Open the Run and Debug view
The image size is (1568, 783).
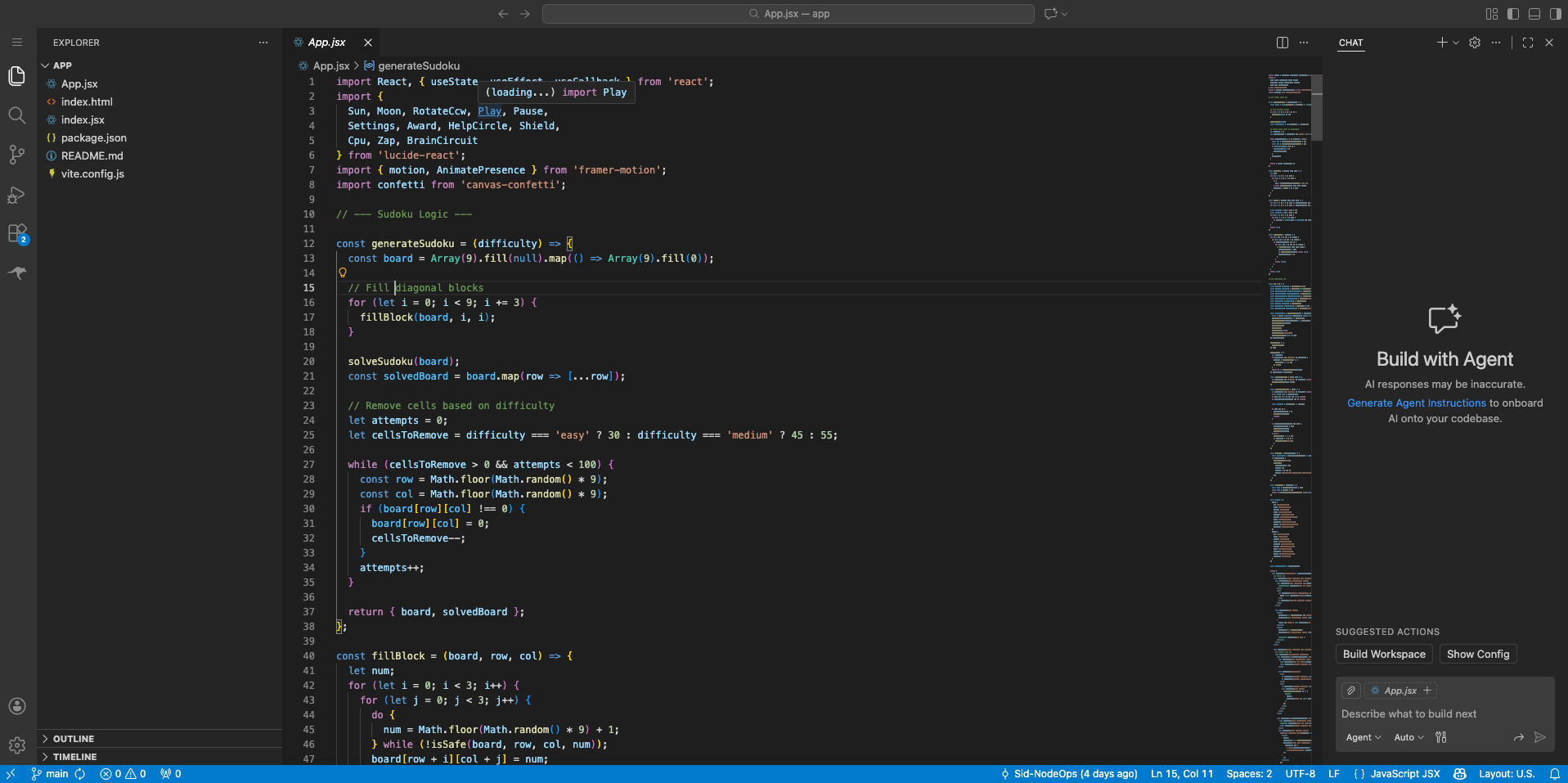pyautogui.click(x=17, y=195)
